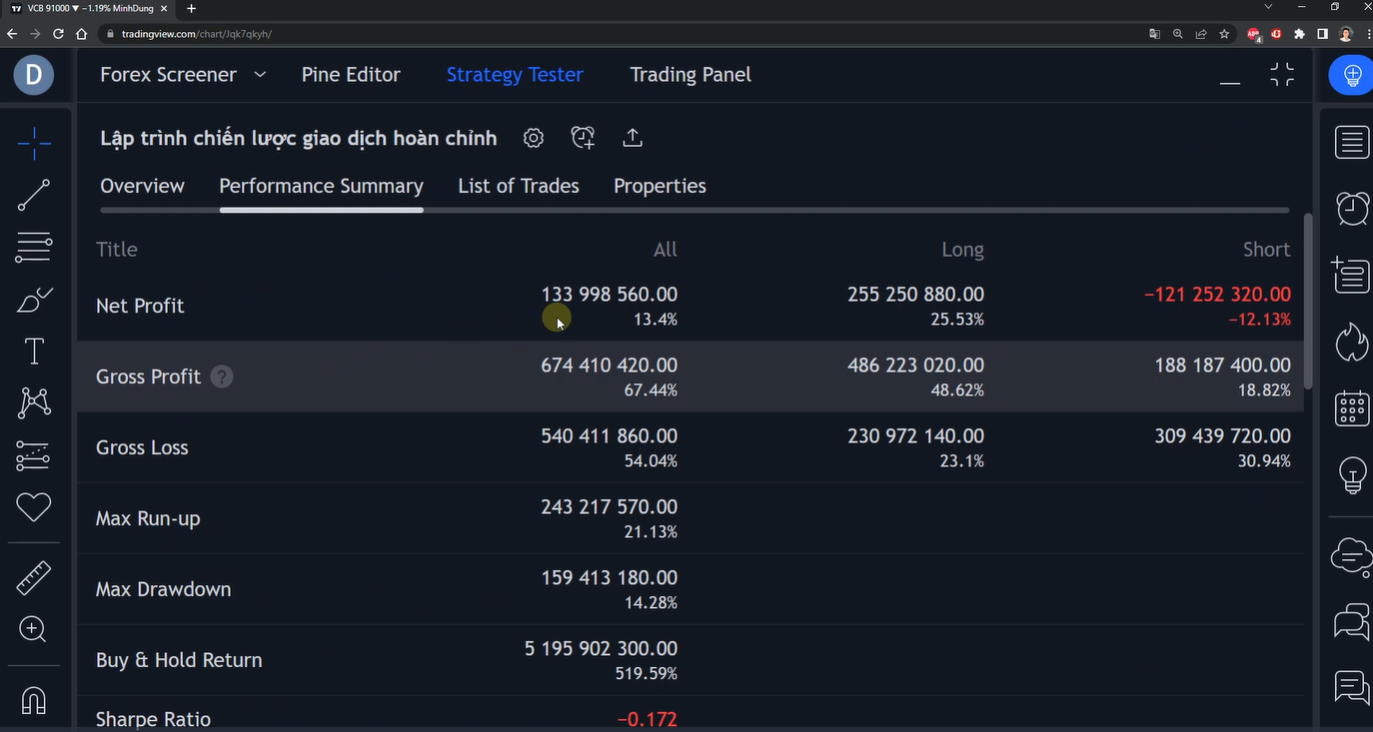Toggle the magnet mode tool
Image resolution: width=1373 pixels, height=732 pixels.
click(x=33, y=701)
